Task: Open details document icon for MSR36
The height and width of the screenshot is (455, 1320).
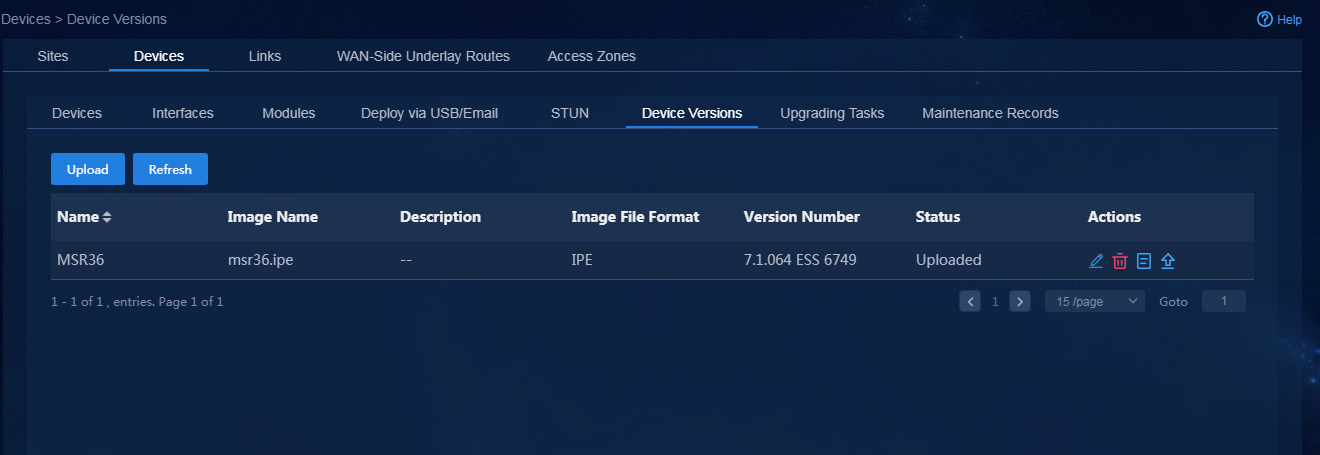Action: coord(1144,261)
